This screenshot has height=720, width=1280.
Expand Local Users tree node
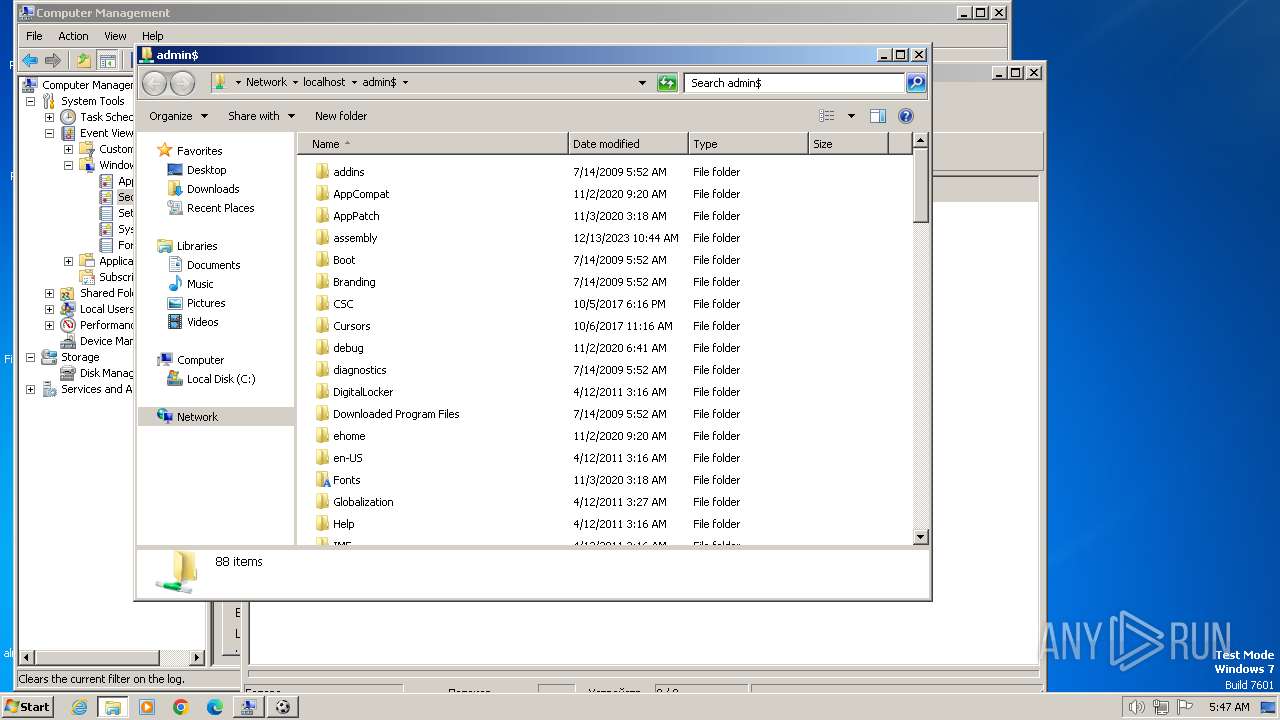(49, 309)
